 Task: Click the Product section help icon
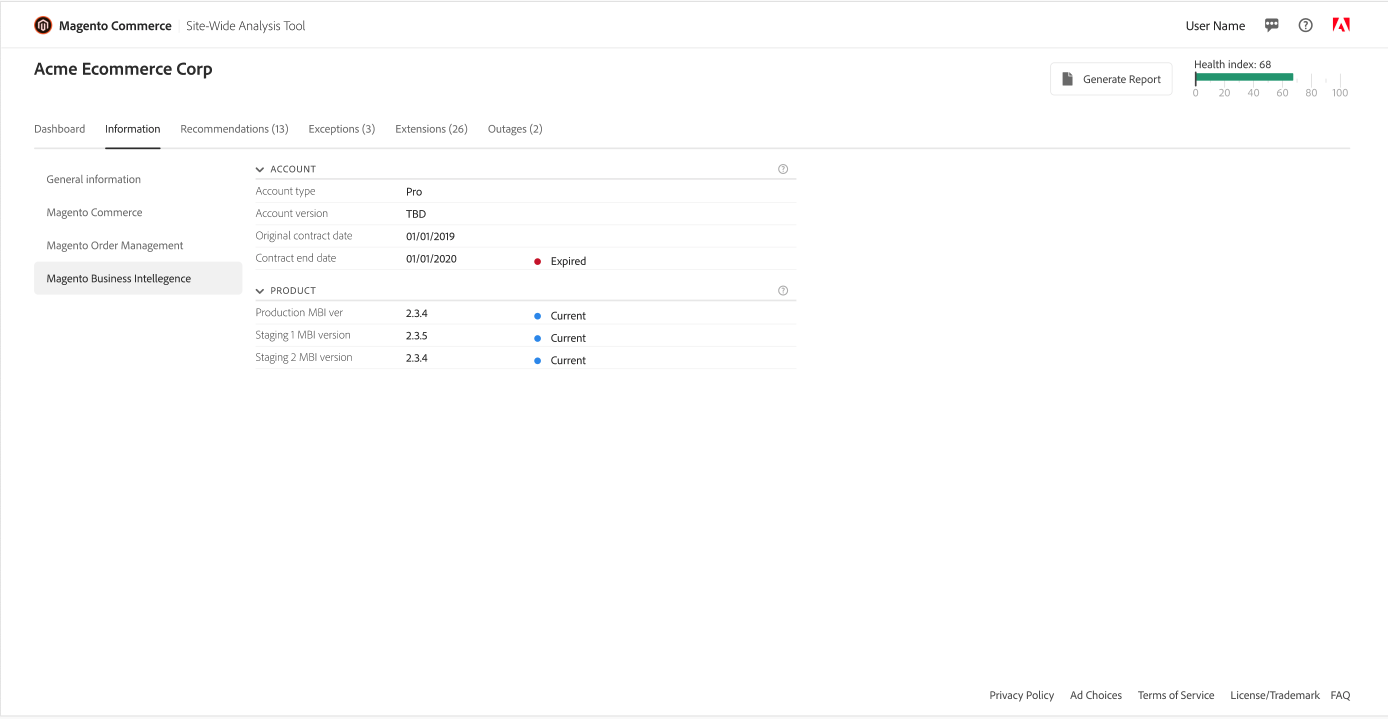point(783,291)
